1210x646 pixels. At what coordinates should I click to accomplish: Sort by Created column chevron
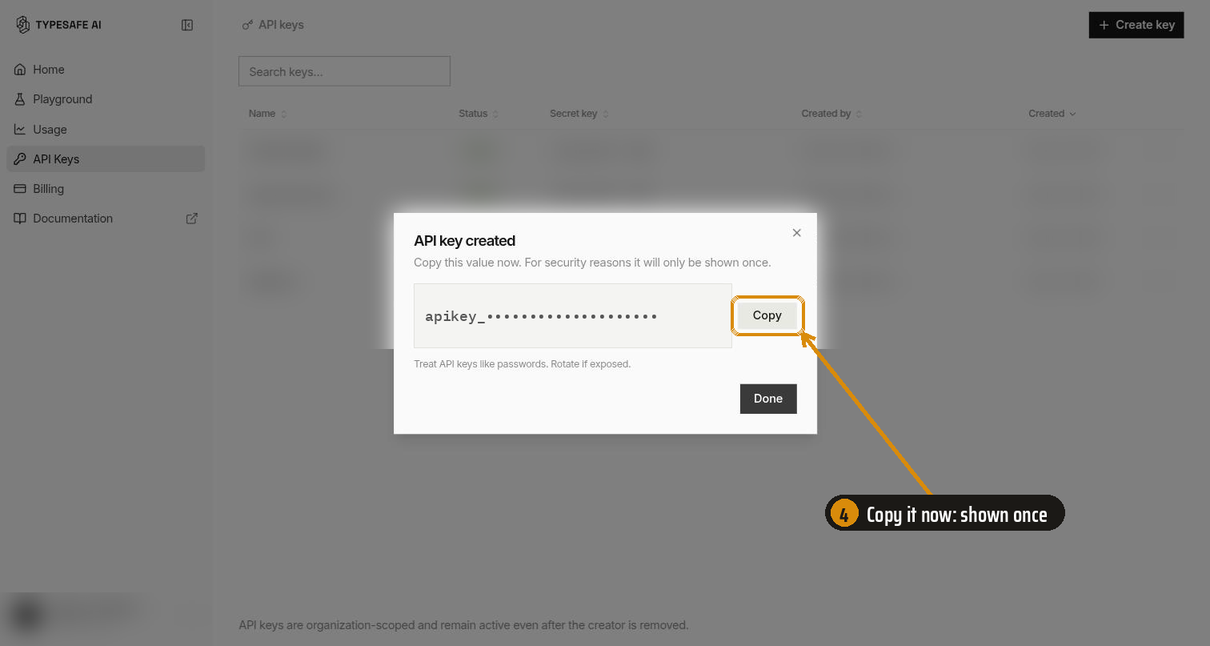point(1073,114)
